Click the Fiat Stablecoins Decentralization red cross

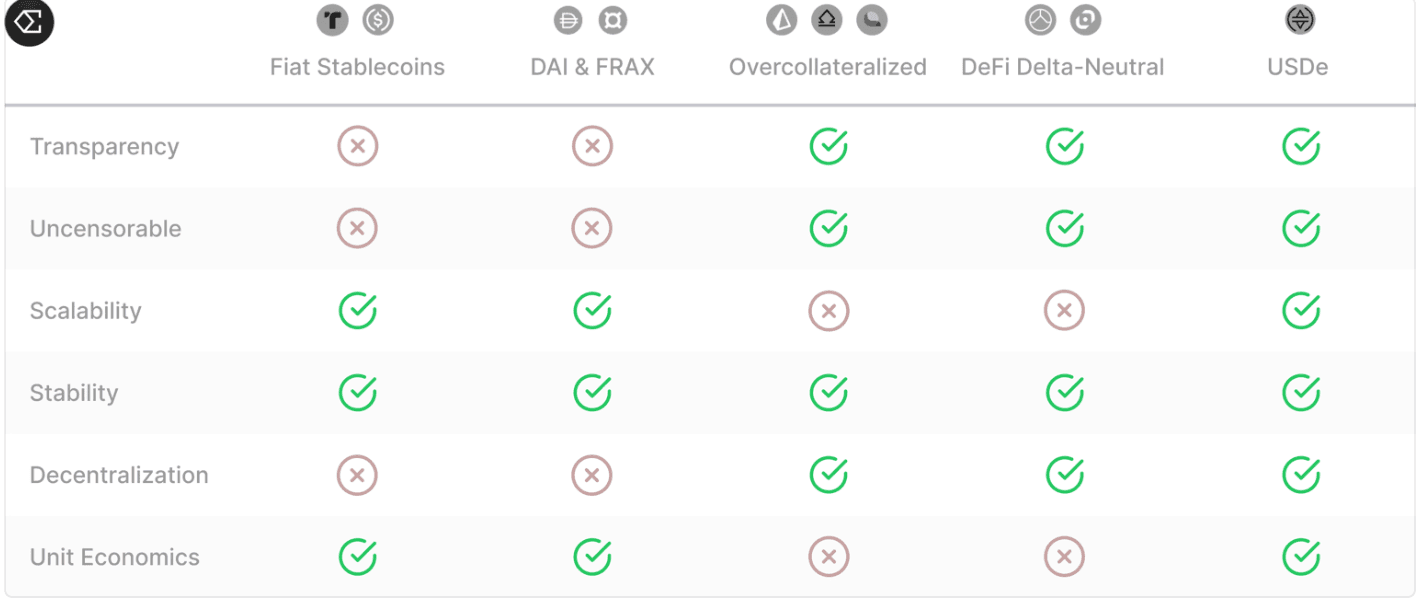(x=357, y=475)
